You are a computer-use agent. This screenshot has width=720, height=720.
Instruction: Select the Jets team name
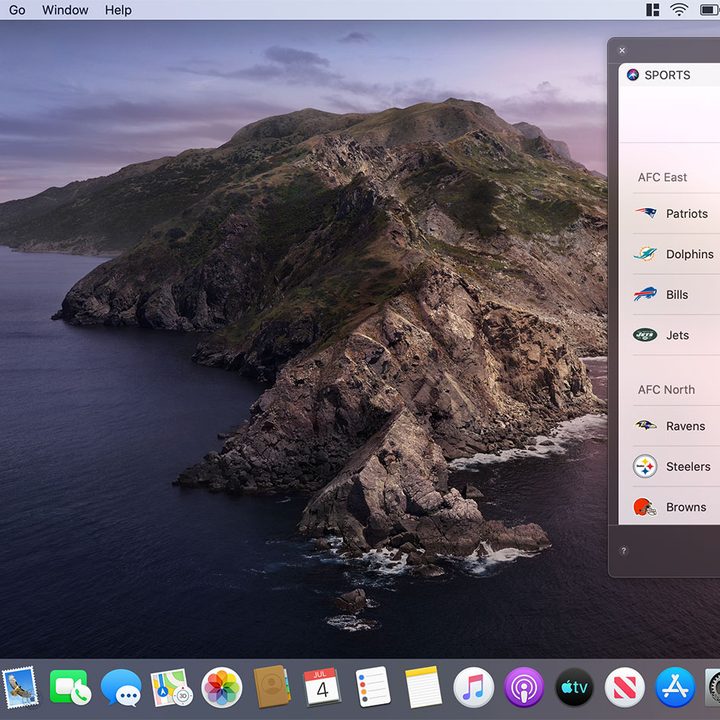(677, 335)
